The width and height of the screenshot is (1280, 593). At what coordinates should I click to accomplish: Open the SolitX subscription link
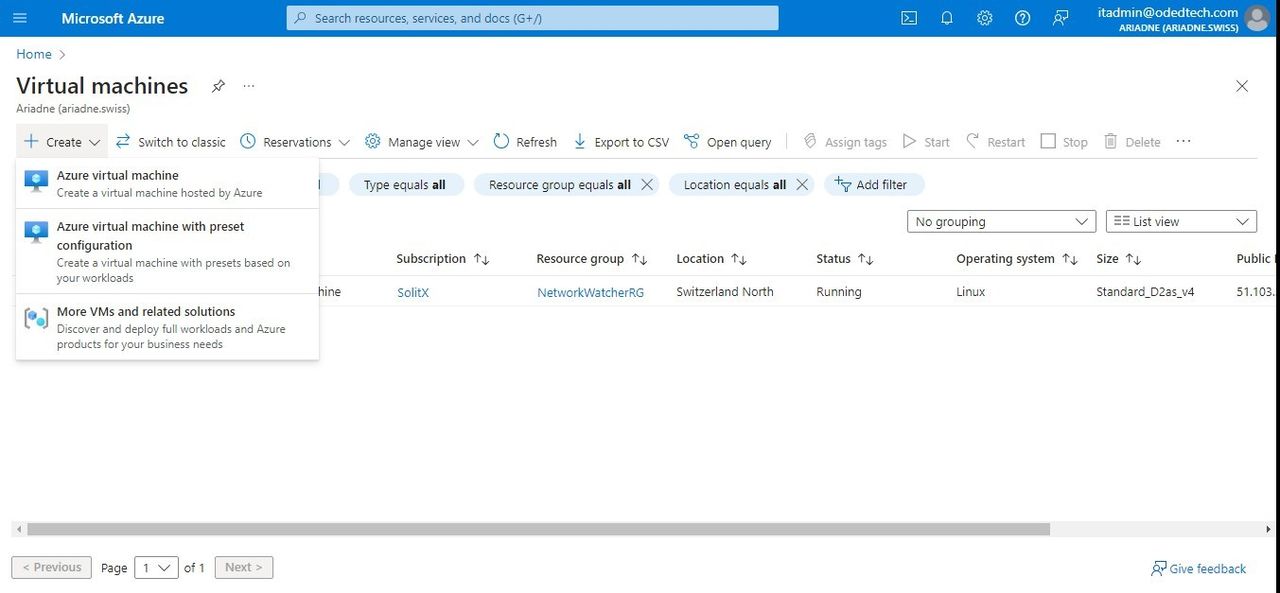[413, 293]
